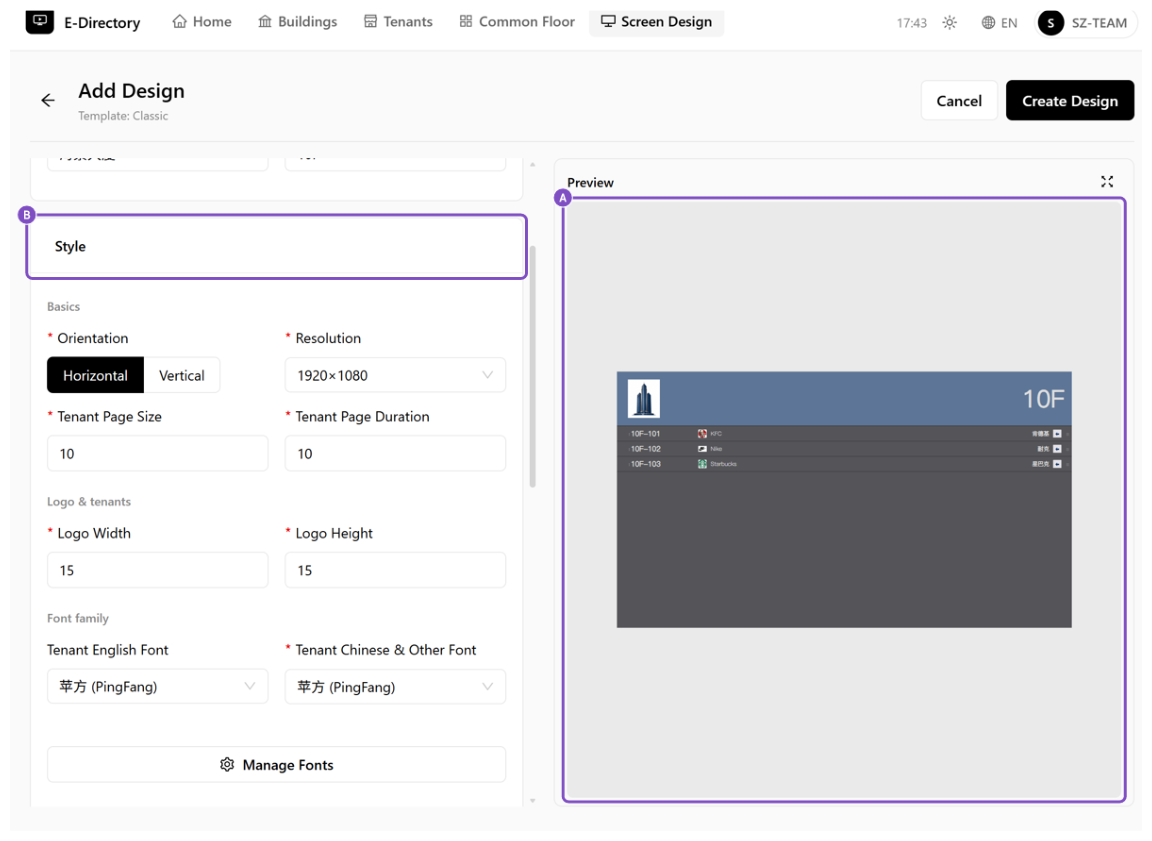Screen dimensions: 1152x841
Task: Go back using the left arrow icon
Action: 48,101
